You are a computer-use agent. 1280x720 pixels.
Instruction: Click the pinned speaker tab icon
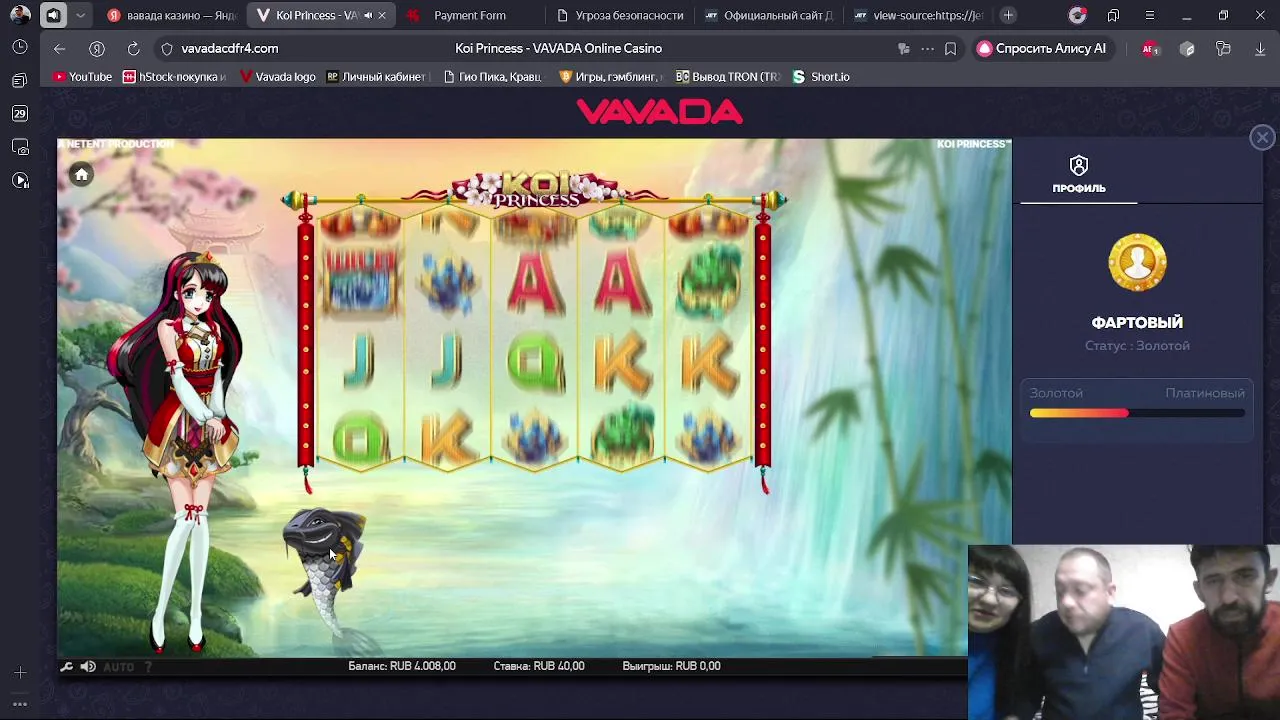[x=53, y=15]
